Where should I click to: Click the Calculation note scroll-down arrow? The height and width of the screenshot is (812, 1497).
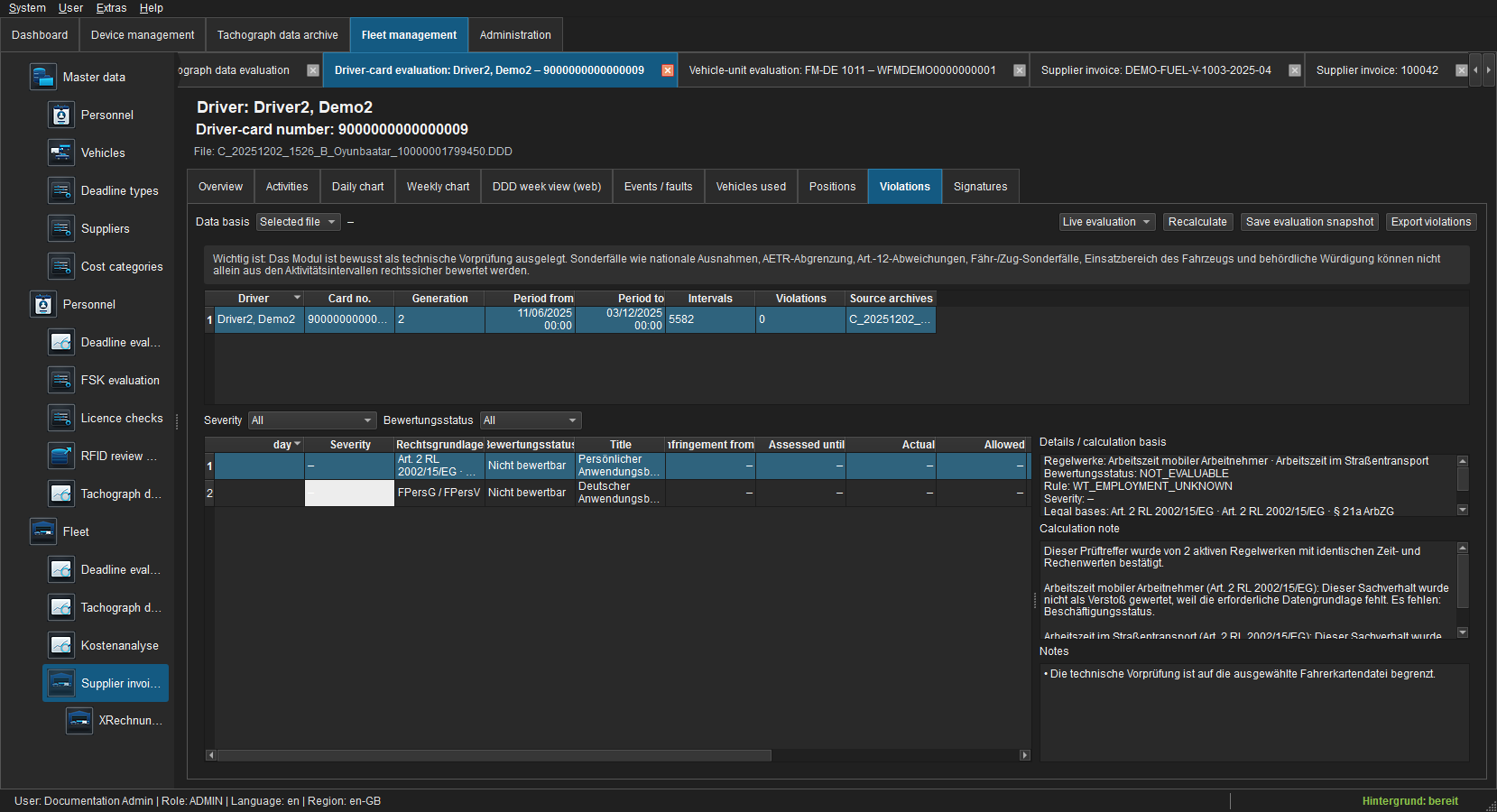tap(1463, 632)
